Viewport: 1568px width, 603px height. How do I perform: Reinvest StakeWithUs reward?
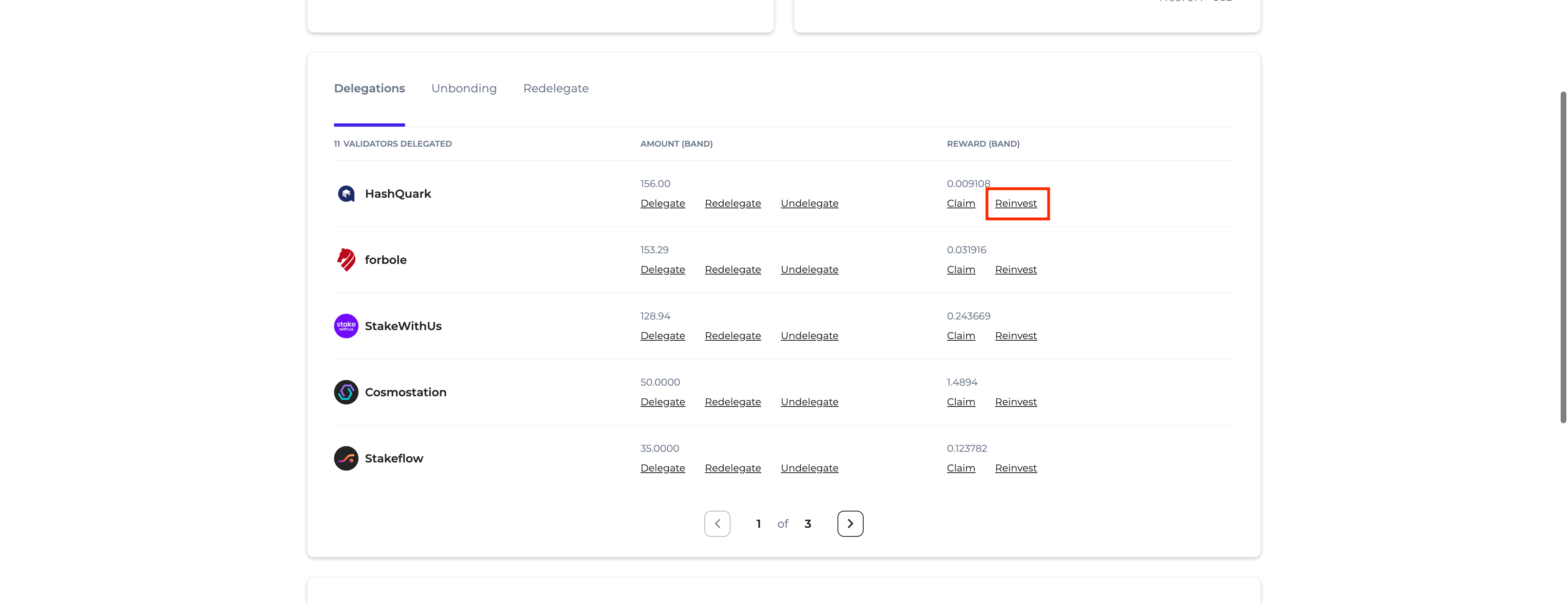[x=1016, y=335]
